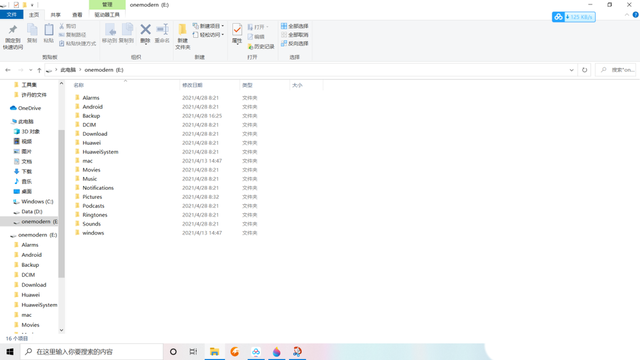Click the Rename icon in ribbon
640x360 pixels.
coord(162,33)
